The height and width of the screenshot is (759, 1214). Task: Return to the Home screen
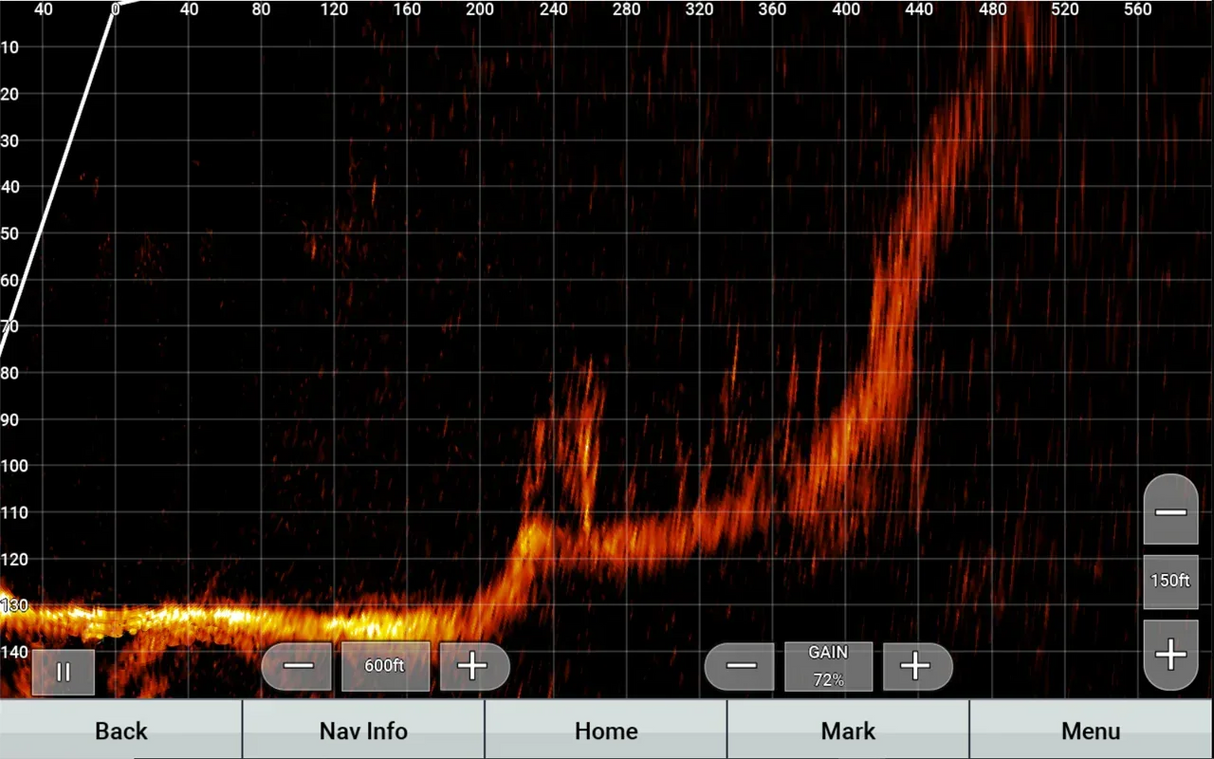coord(606,731)
